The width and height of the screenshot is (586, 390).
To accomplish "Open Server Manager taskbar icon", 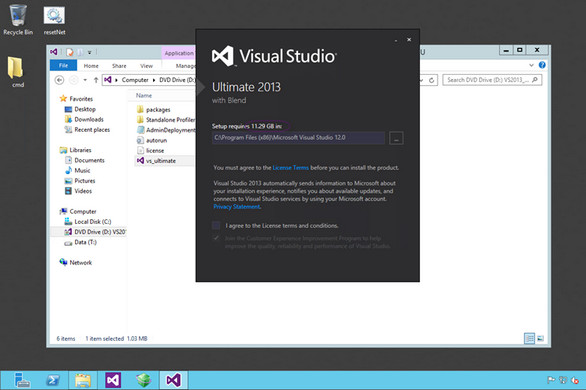I will tap(22, 380).
